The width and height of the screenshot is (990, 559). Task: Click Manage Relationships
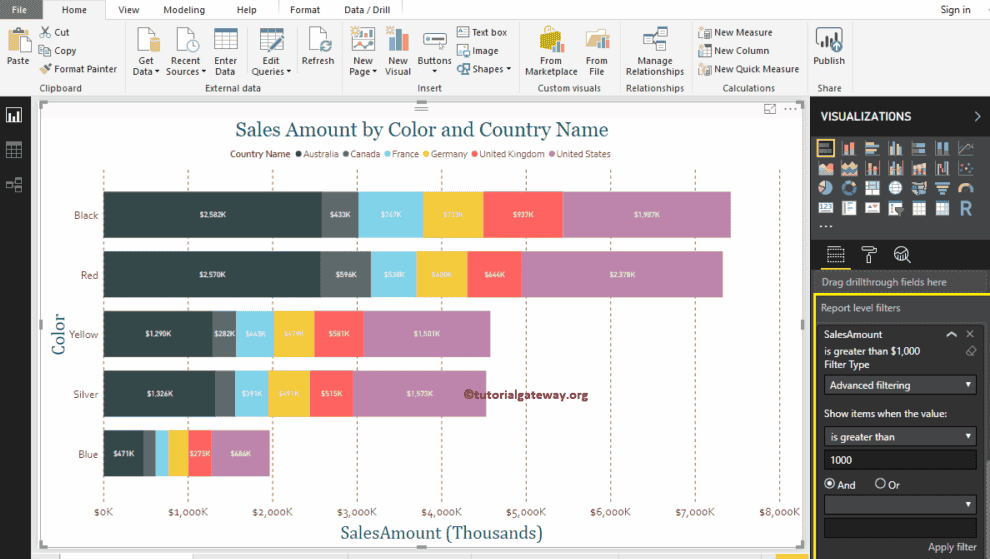click(655, 52)
